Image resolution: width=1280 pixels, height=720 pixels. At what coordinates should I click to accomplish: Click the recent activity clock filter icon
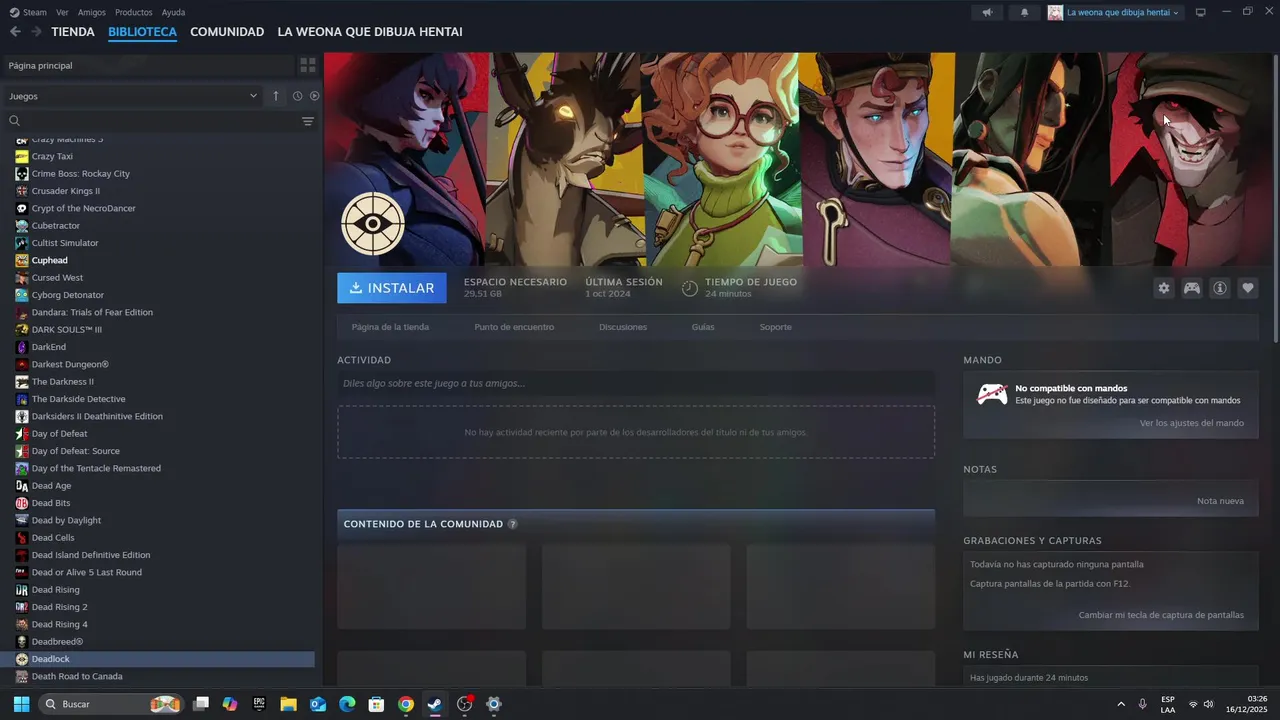(x=297, y=96)
